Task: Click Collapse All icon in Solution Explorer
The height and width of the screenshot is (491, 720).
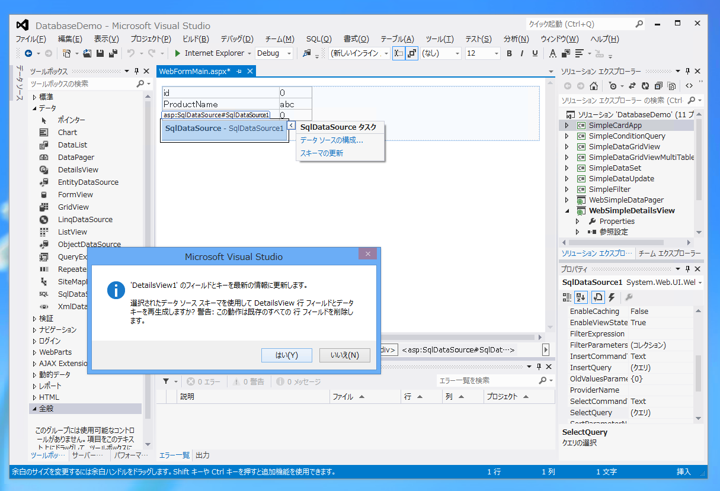Action: pos(658,86)
